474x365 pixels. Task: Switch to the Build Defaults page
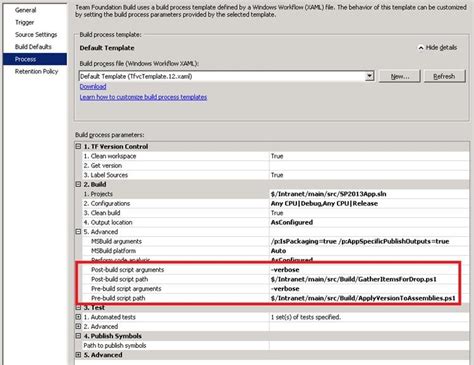pos(33,47)
